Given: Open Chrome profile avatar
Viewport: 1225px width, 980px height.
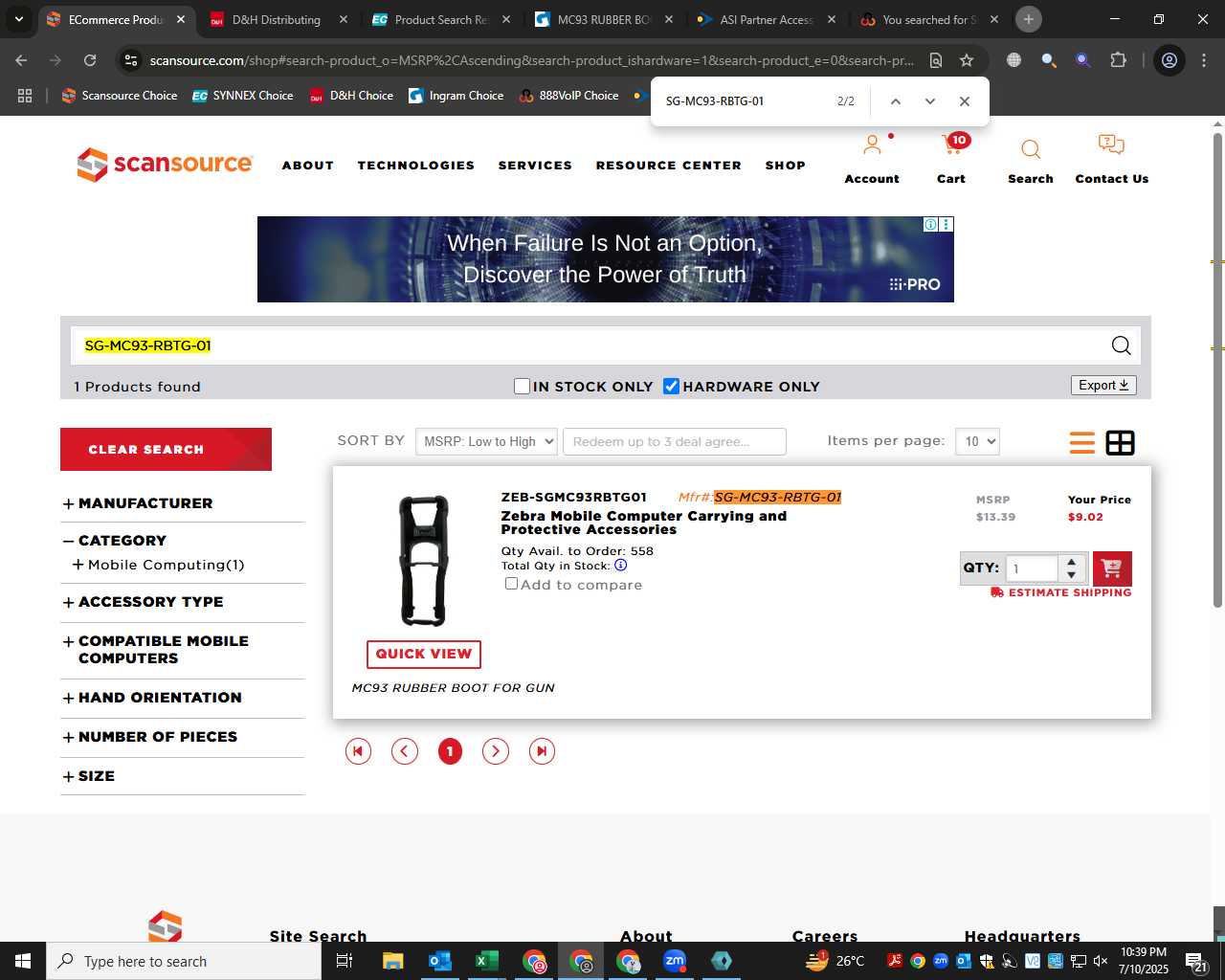Looking at the screenshot, I should point(1169,60).
